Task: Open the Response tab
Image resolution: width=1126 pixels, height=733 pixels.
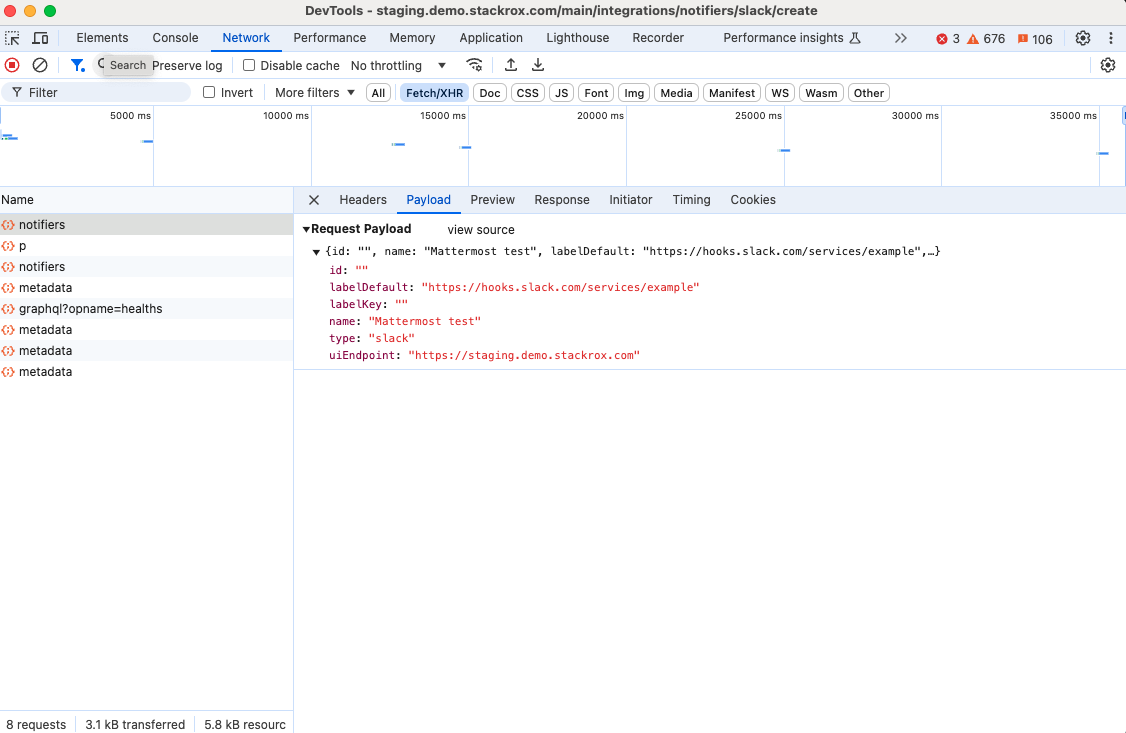Action: click(561, 200)
